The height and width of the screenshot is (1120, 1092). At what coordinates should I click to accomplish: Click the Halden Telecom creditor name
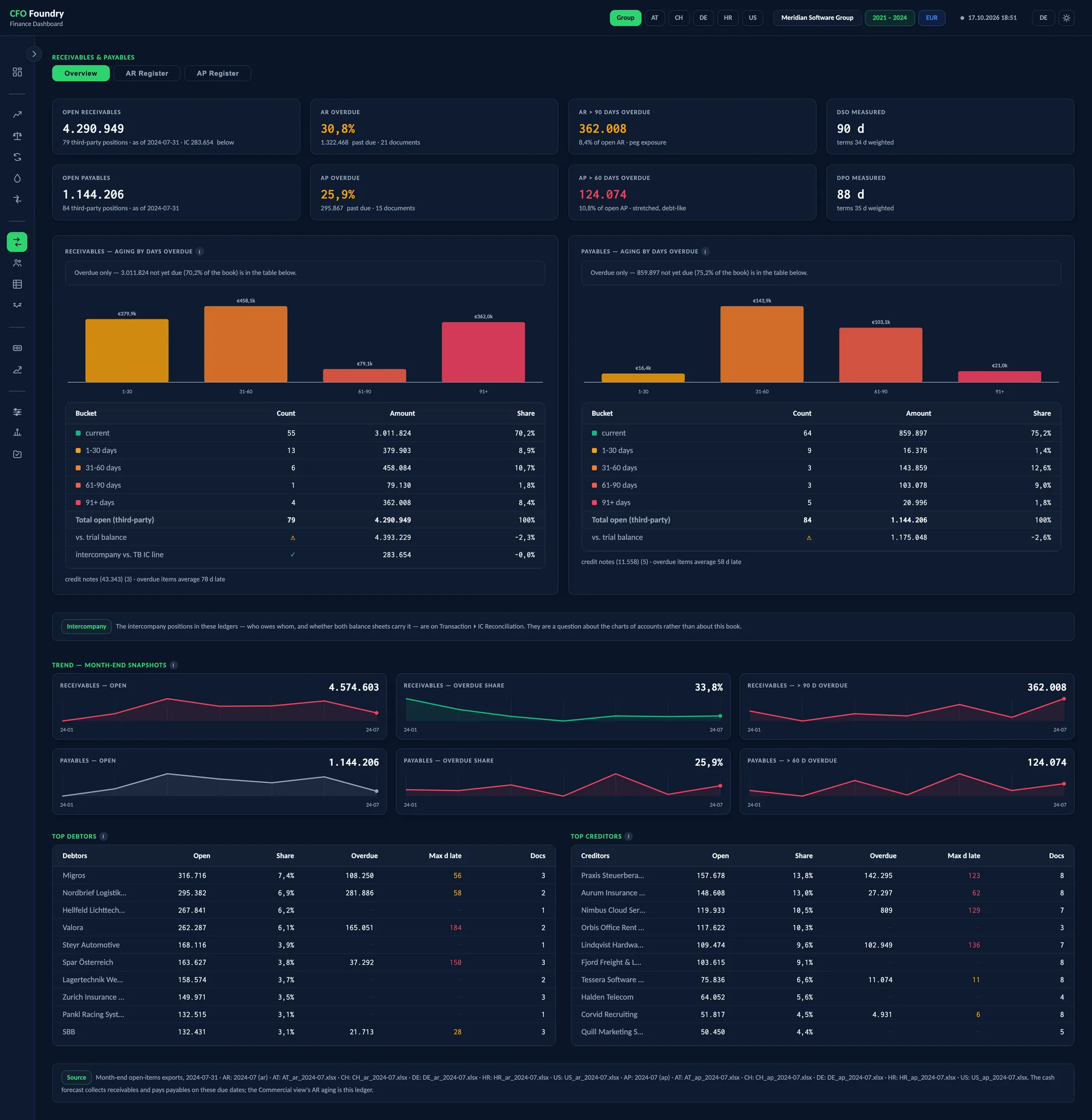[607, 997]
